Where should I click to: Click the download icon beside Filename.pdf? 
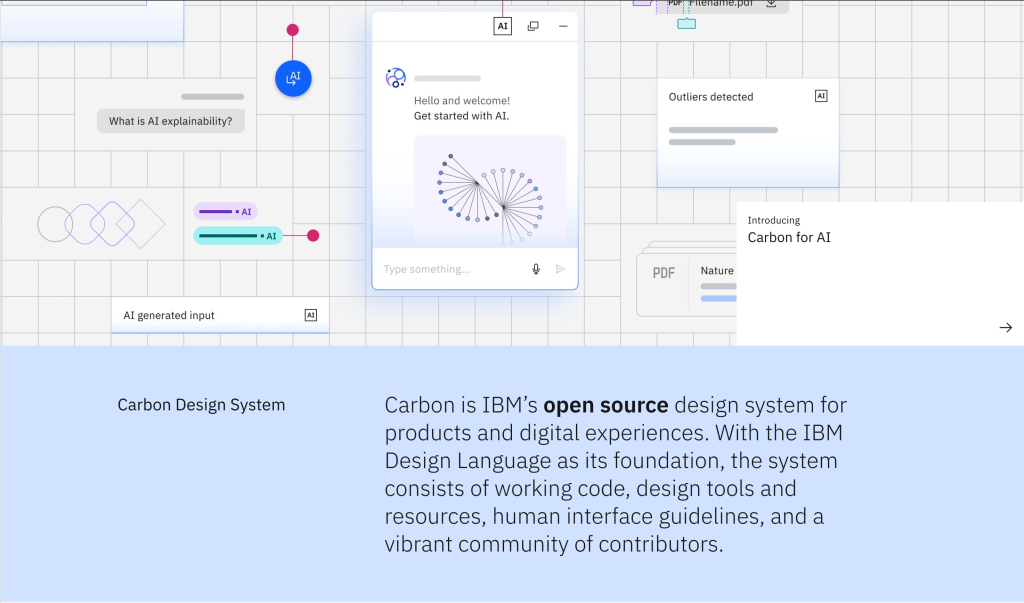[x=769, y=4]
